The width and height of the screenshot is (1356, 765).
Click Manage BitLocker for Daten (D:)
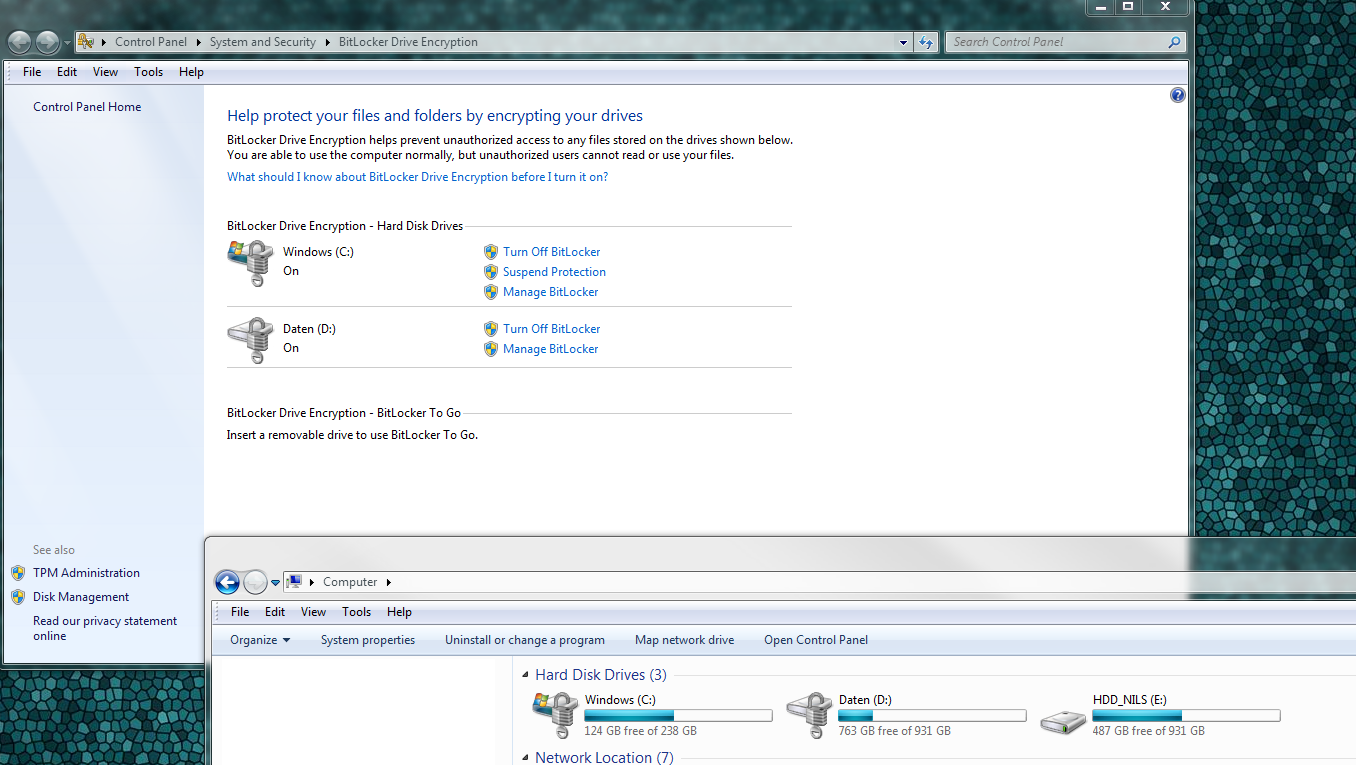(550, 349)
